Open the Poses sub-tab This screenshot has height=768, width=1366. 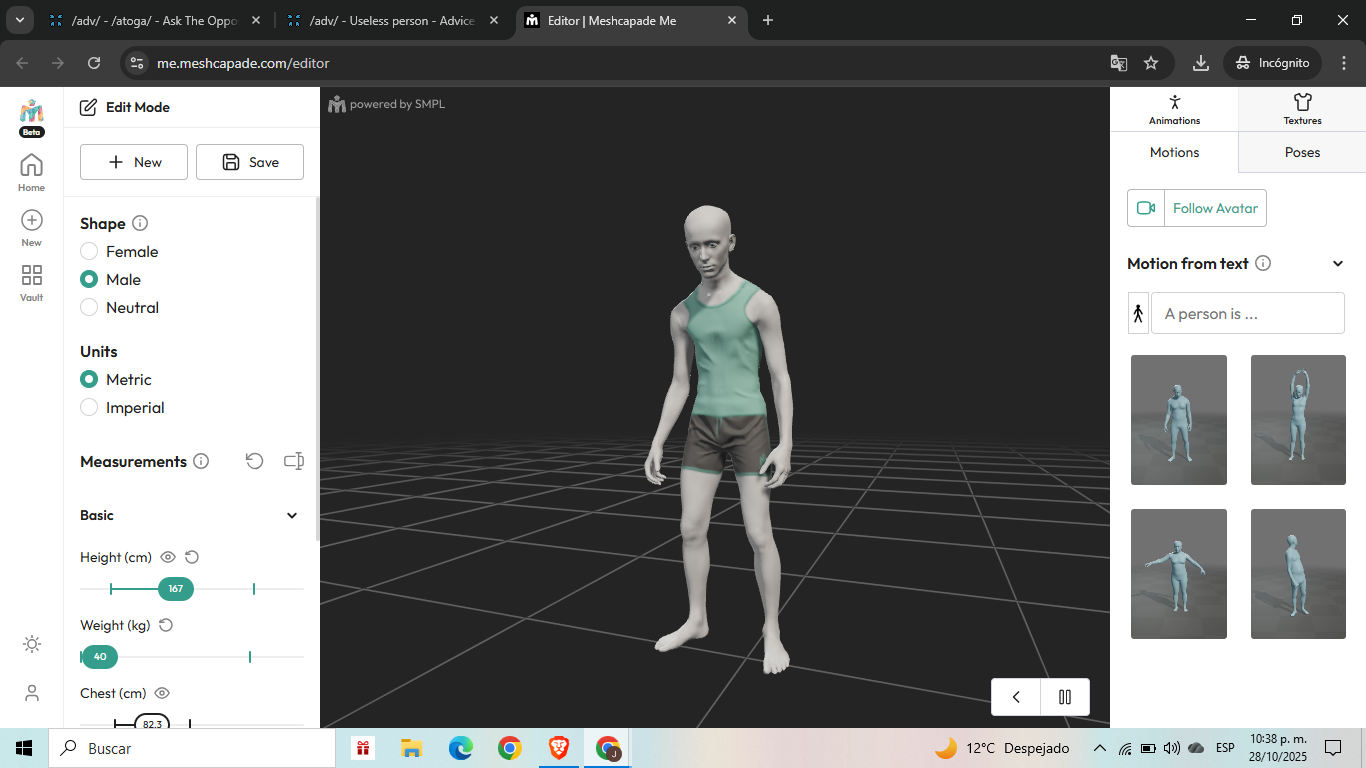pyautogui.click(x=1302, y=152)
